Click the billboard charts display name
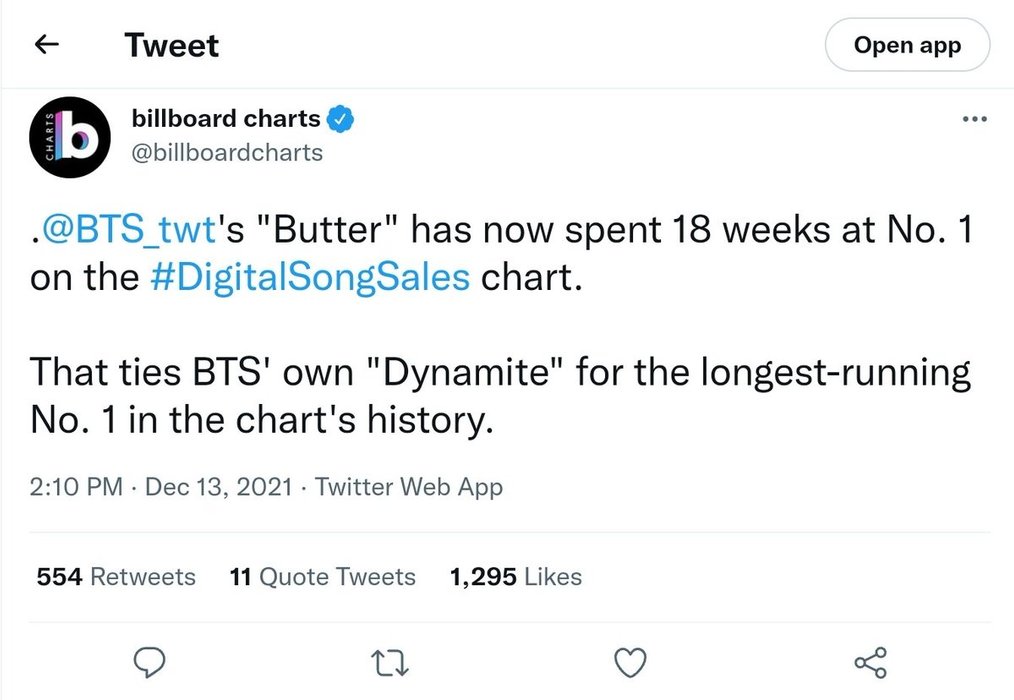Image resolution: width=1014 pixels, height=700 pixels. click(x=226, y=119)
